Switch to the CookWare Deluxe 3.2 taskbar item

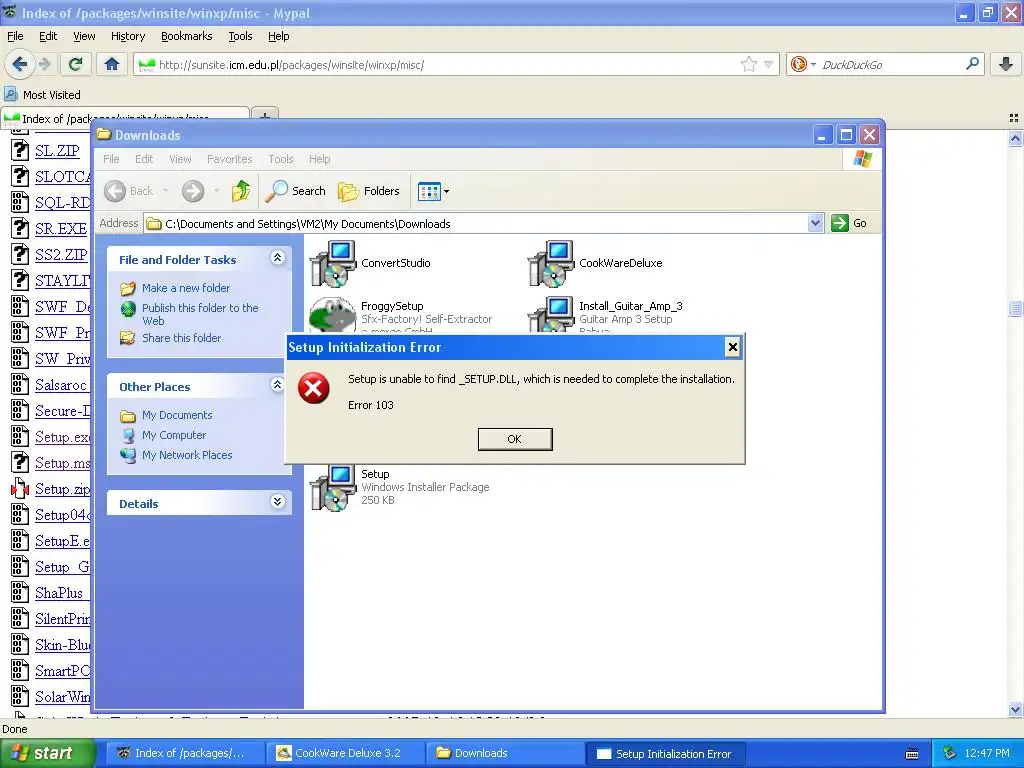346,753
